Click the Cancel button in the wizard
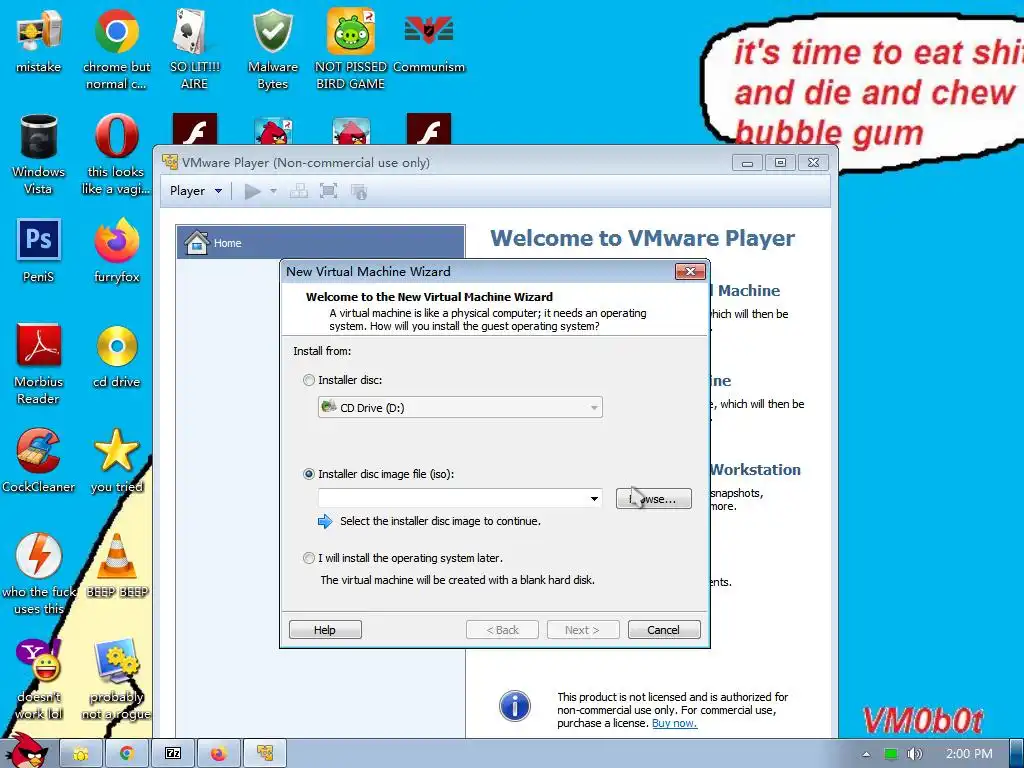The width and height of the screenshot is (1024, 768). [x=664, y=630]
